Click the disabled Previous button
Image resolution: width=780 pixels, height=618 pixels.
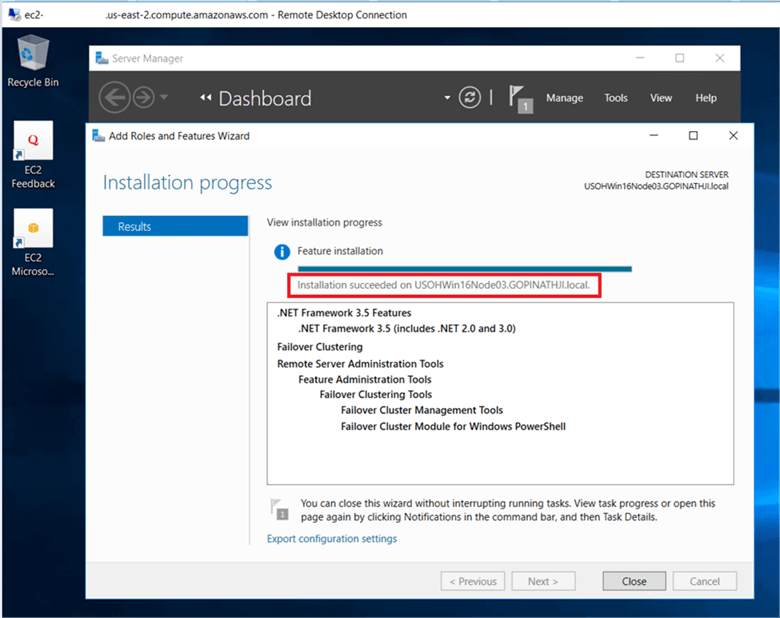click(x=473, y=581)
